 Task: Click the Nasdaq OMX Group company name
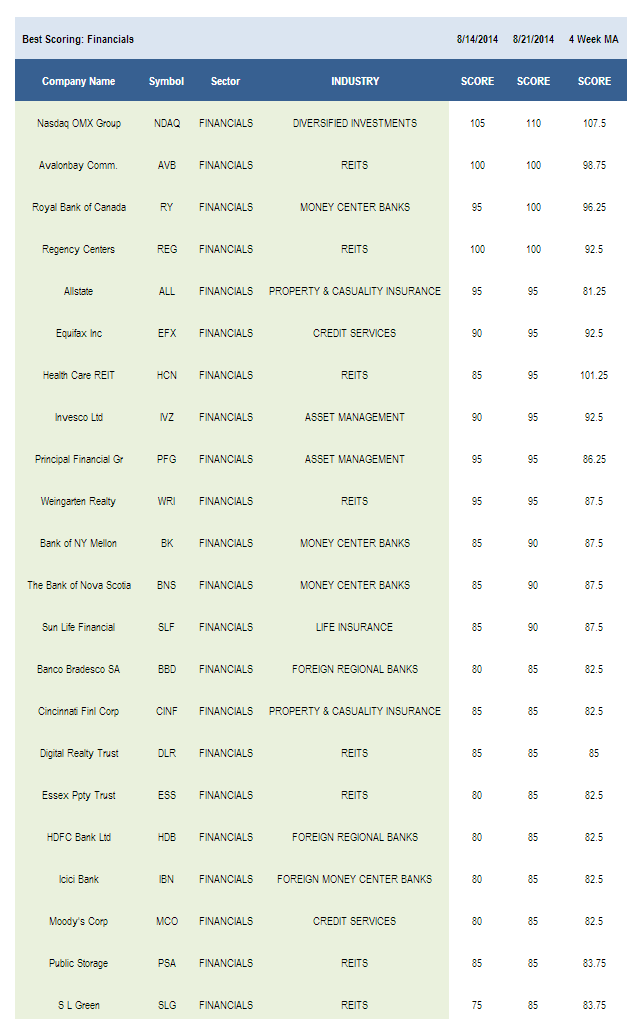coord(79,123)
